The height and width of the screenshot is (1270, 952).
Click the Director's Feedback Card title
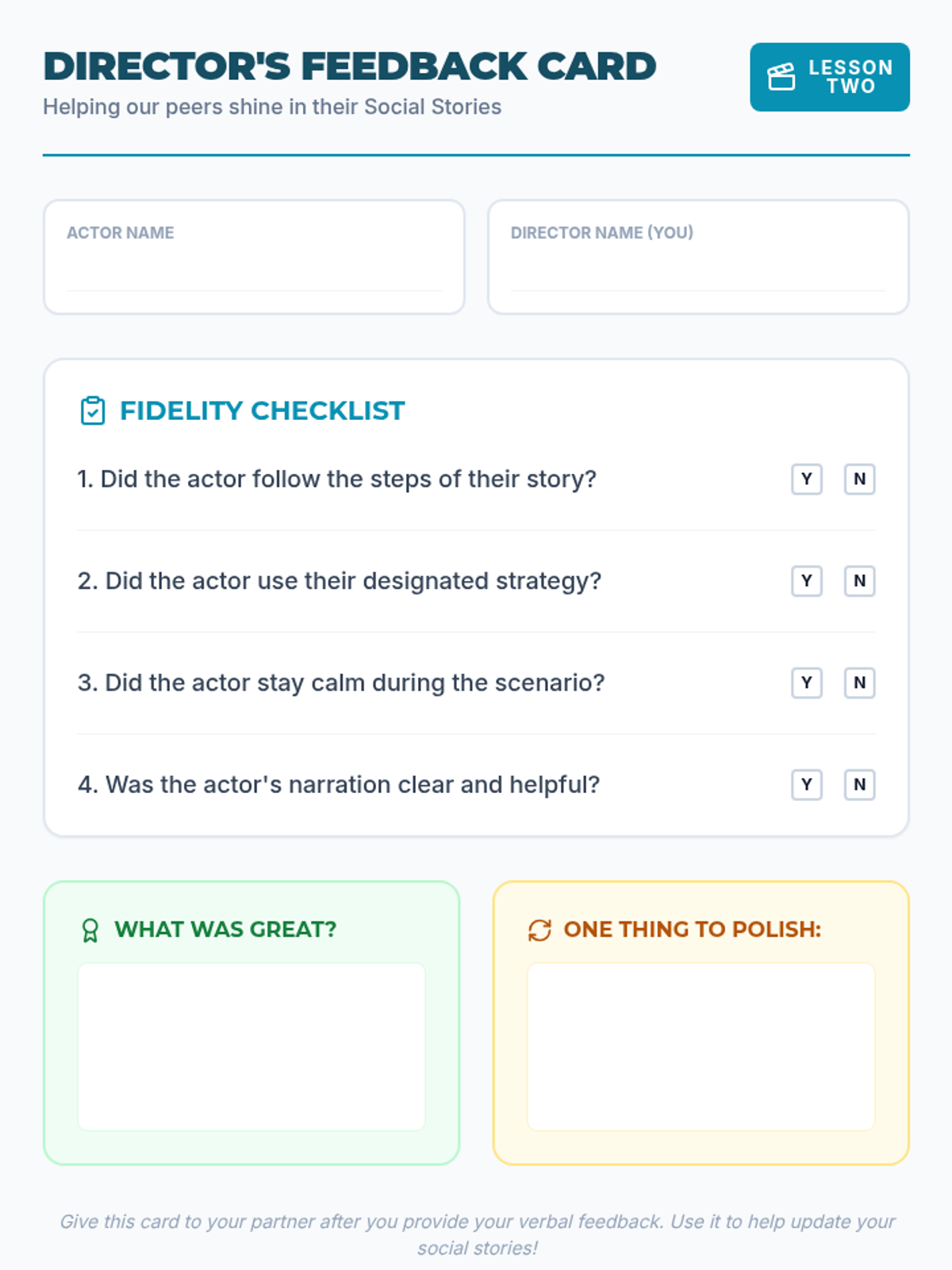click(349, 67)
